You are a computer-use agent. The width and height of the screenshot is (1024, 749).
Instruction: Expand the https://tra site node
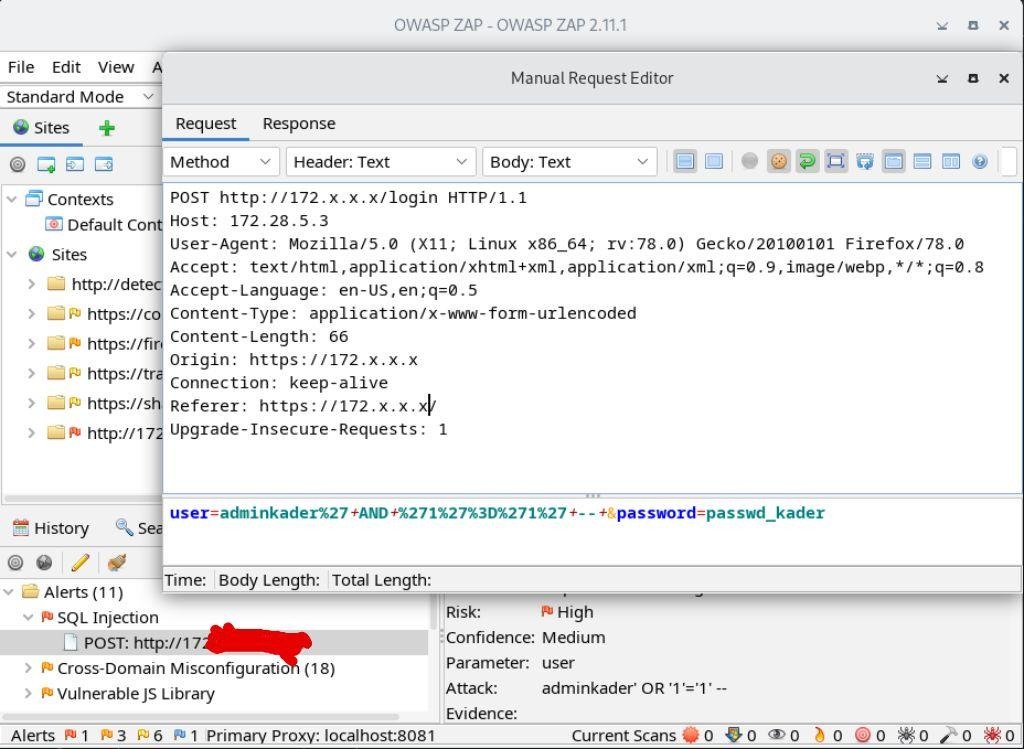(x=31, y=373)
